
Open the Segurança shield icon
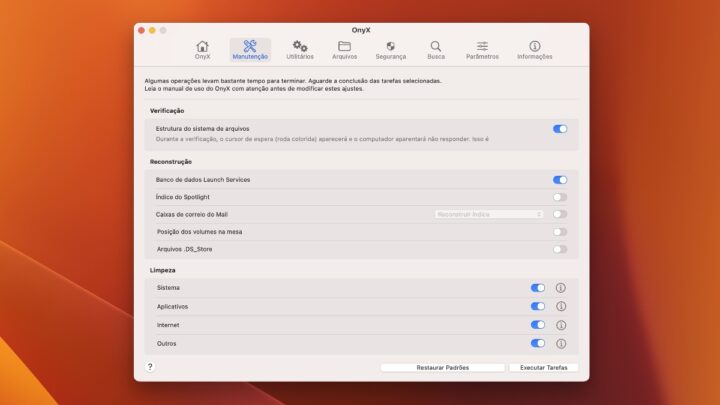(390, 46)
